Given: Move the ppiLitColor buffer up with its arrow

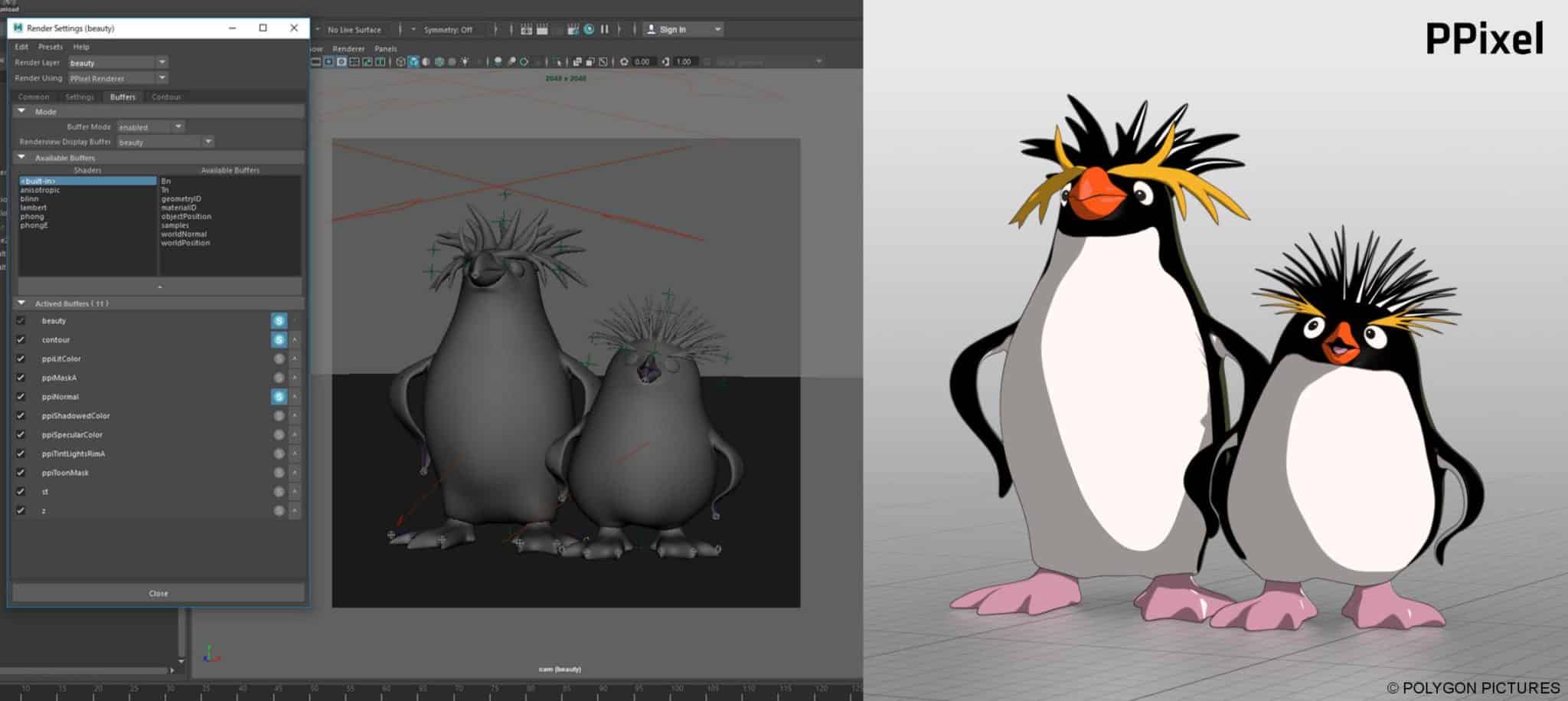Looking at the screenshot, I should (295, 359).
